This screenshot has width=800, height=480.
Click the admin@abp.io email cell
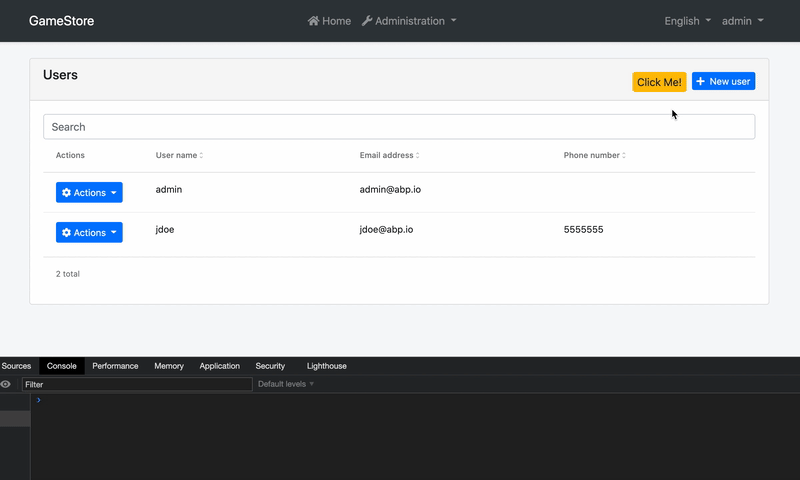[x=390, y=189]
